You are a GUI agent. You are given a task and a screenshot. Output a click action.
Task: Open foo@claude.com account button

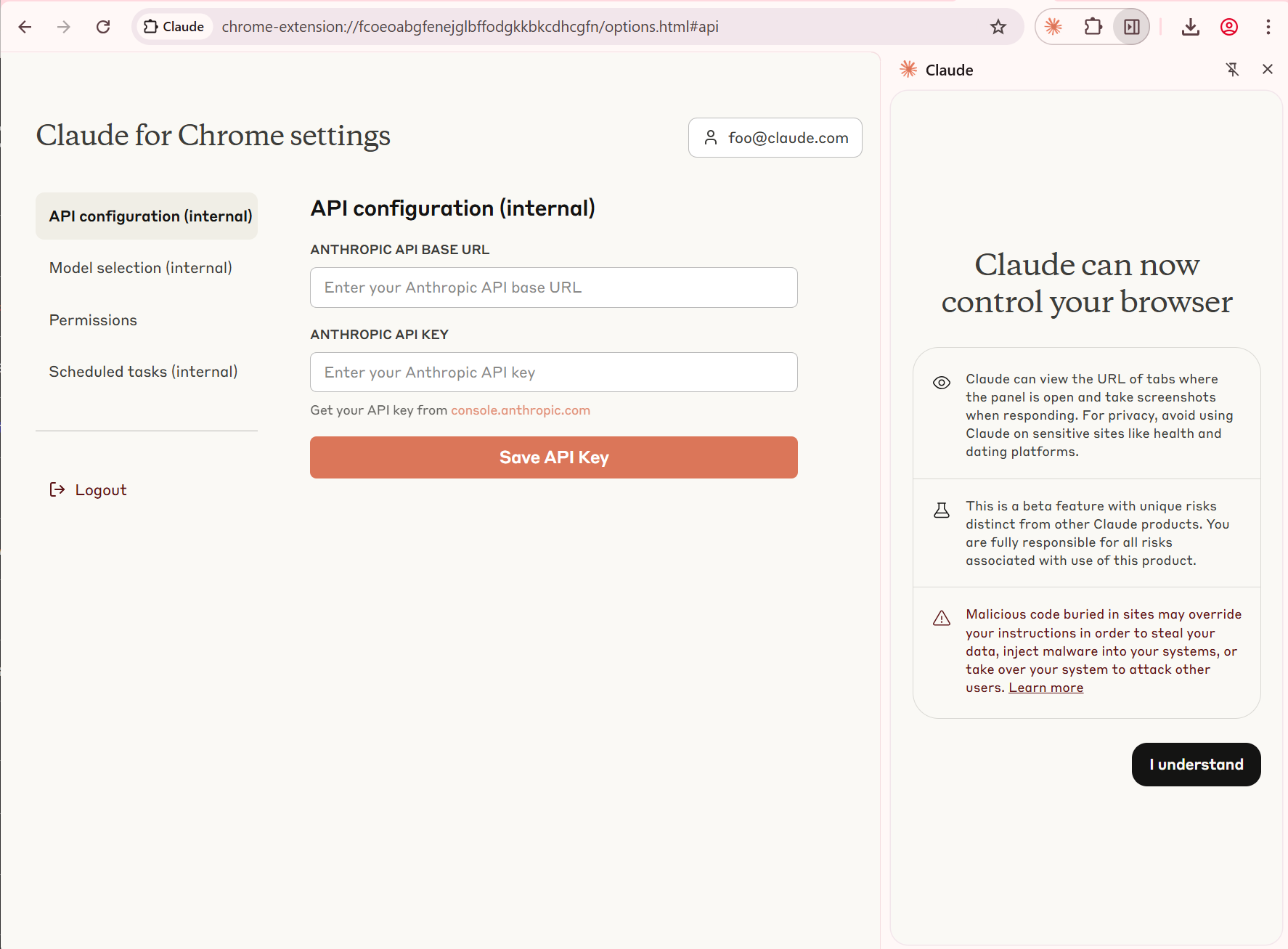click(775, 138)
